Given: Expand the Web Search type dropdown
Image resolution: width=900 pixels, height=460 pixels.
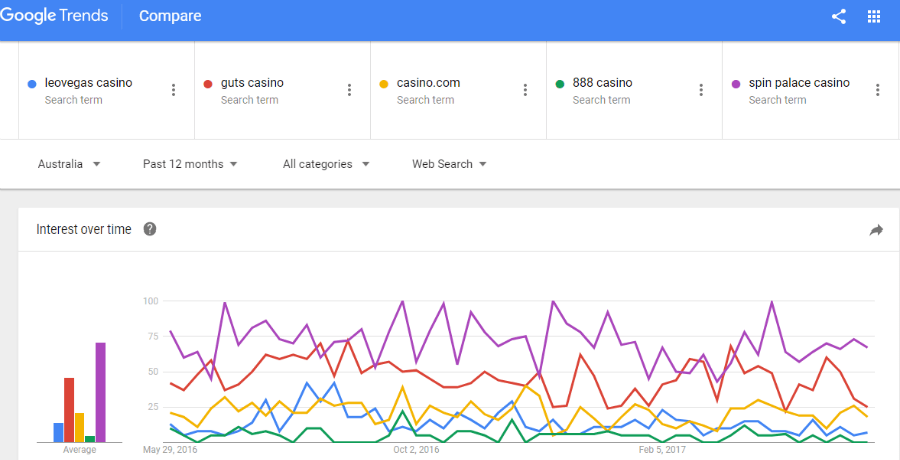Looking at the screenshot, I should click(x=449, y=164).
